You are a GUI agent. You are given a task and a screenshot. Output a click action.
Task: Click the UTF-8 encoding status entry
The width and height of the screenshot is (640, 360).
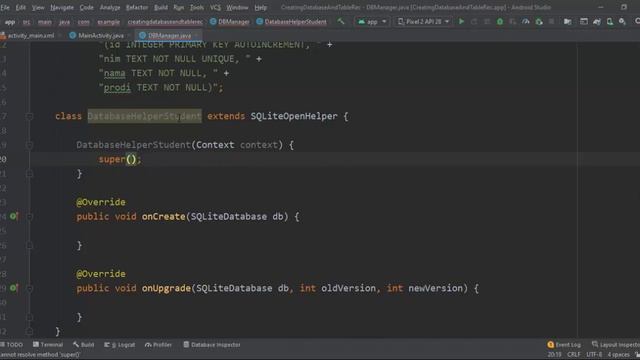click(594, 355)
